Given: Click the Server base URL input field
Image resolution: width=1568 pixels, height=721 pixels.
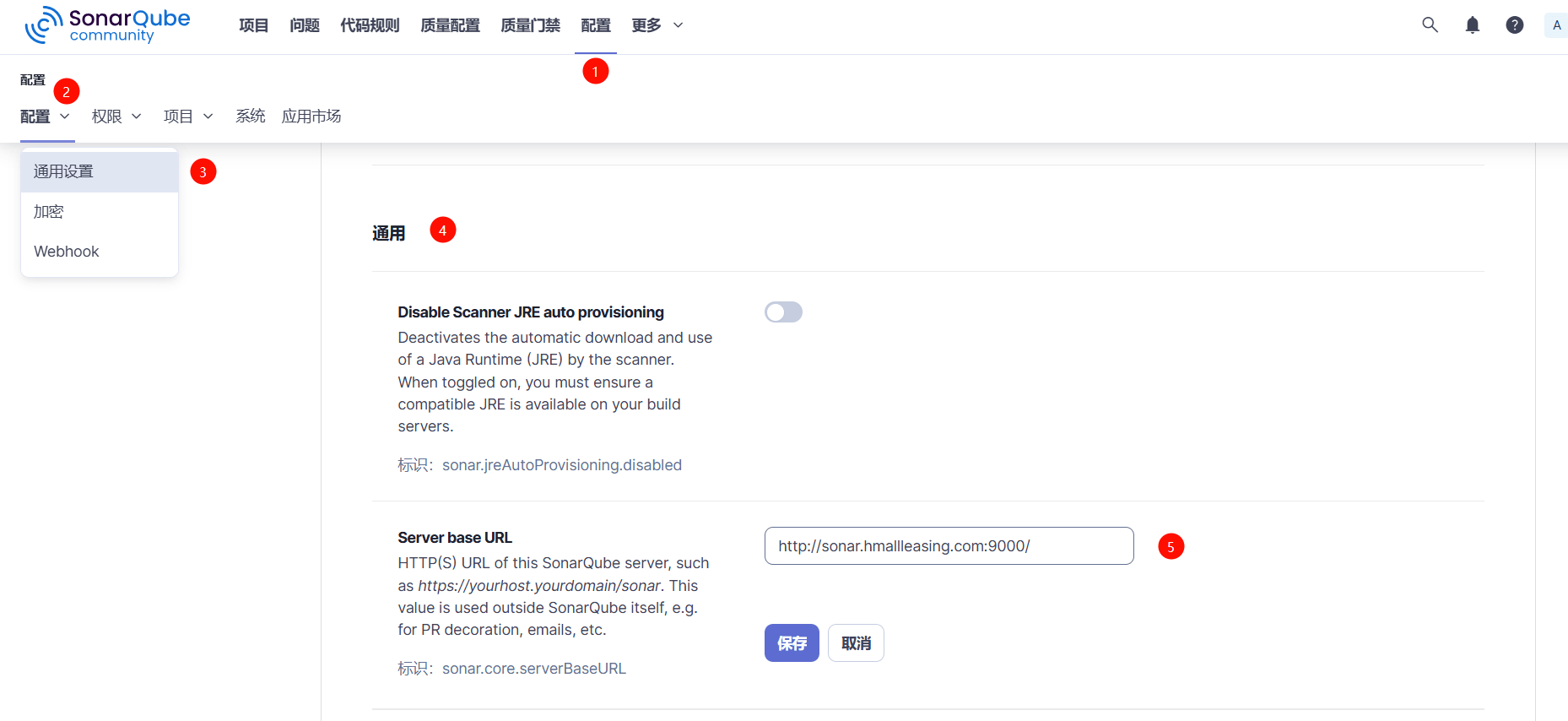Looking at the screenshot, I should [x=949, y=546].
